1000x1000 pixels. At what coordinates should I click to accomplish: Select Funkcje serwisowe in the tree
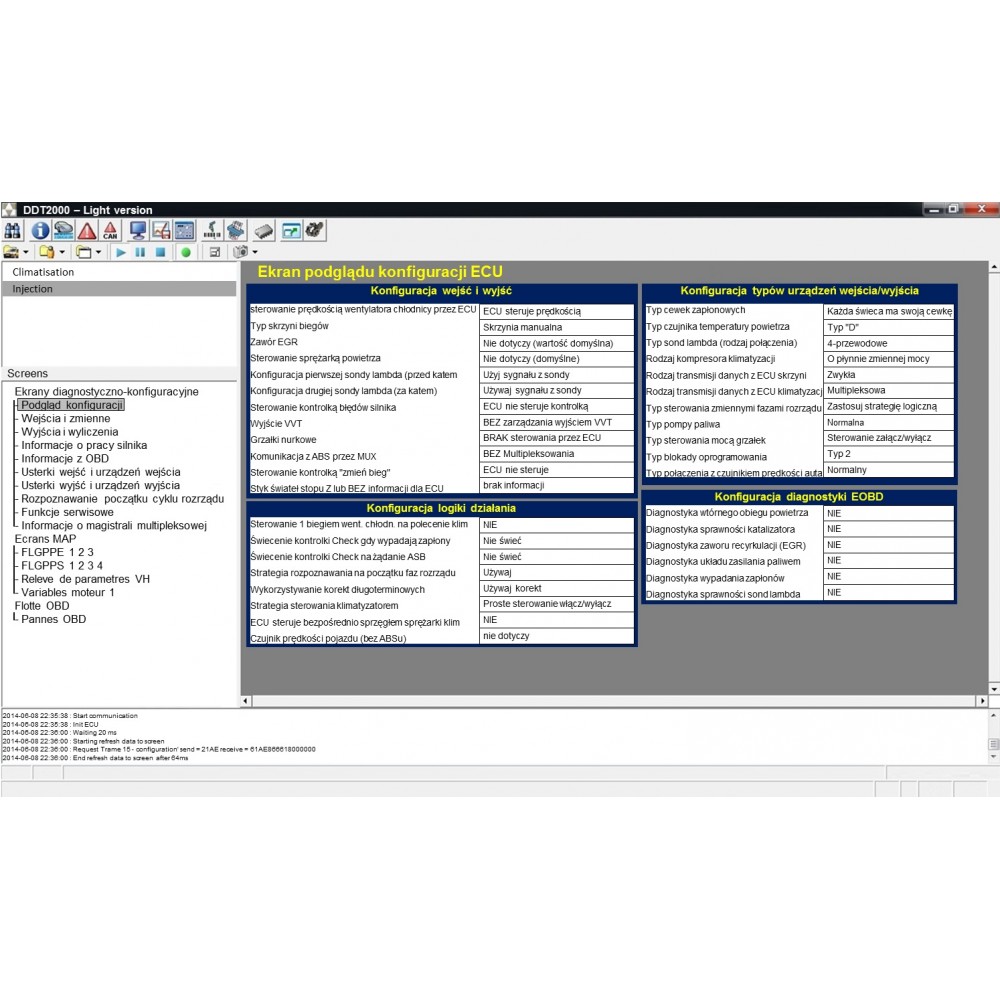68,512
